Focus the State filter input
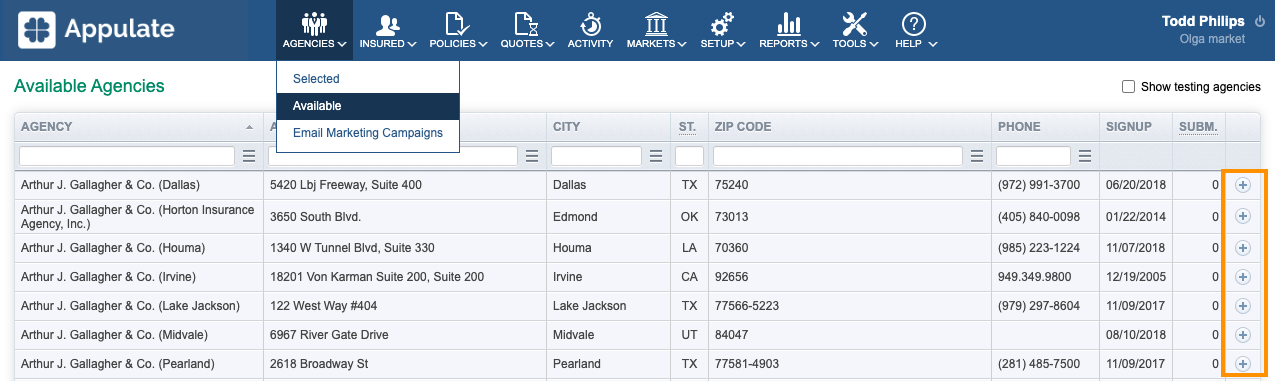The width and height of the screenshot is (1275, 381). point(689,156)
